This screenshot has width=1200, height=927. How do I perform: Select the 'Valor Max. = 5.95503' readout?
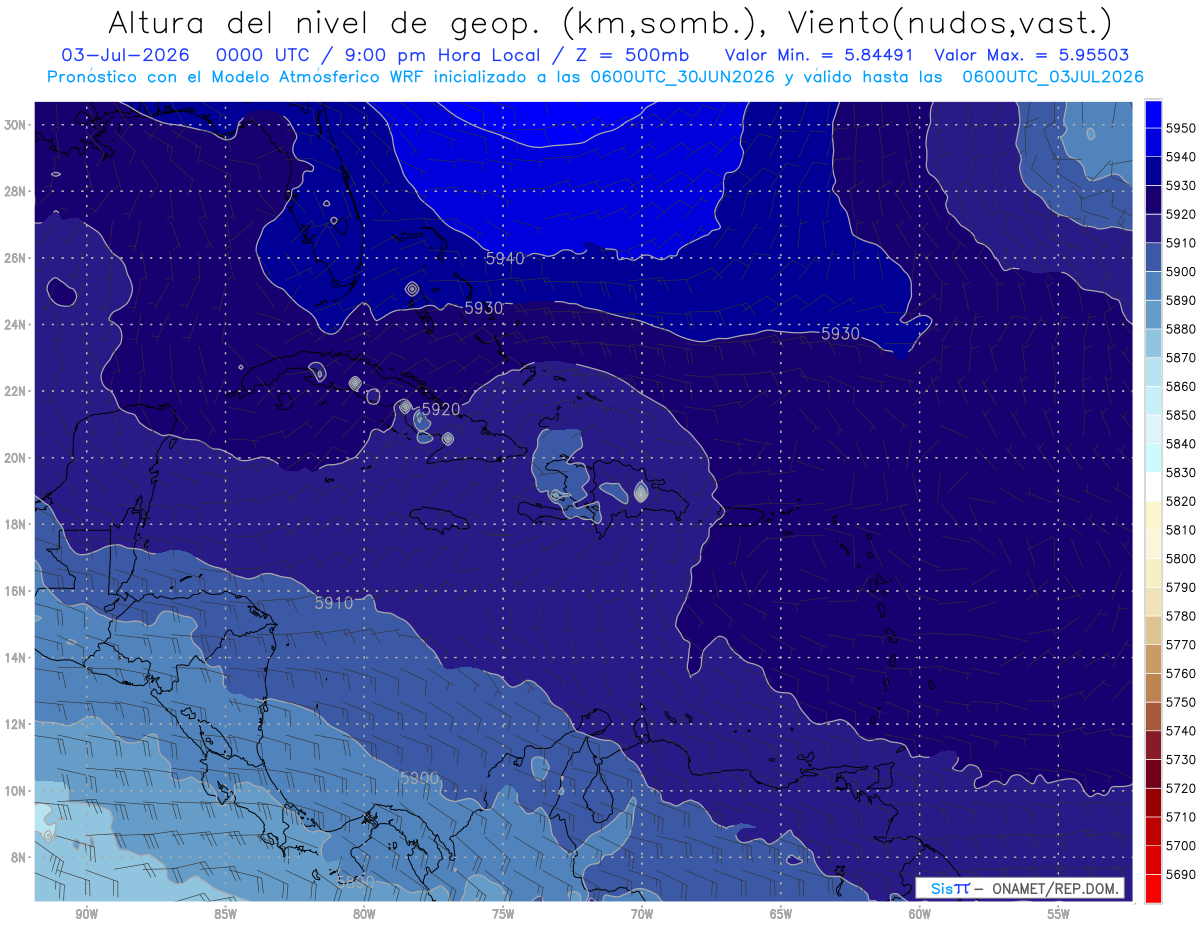point(1032,55)
